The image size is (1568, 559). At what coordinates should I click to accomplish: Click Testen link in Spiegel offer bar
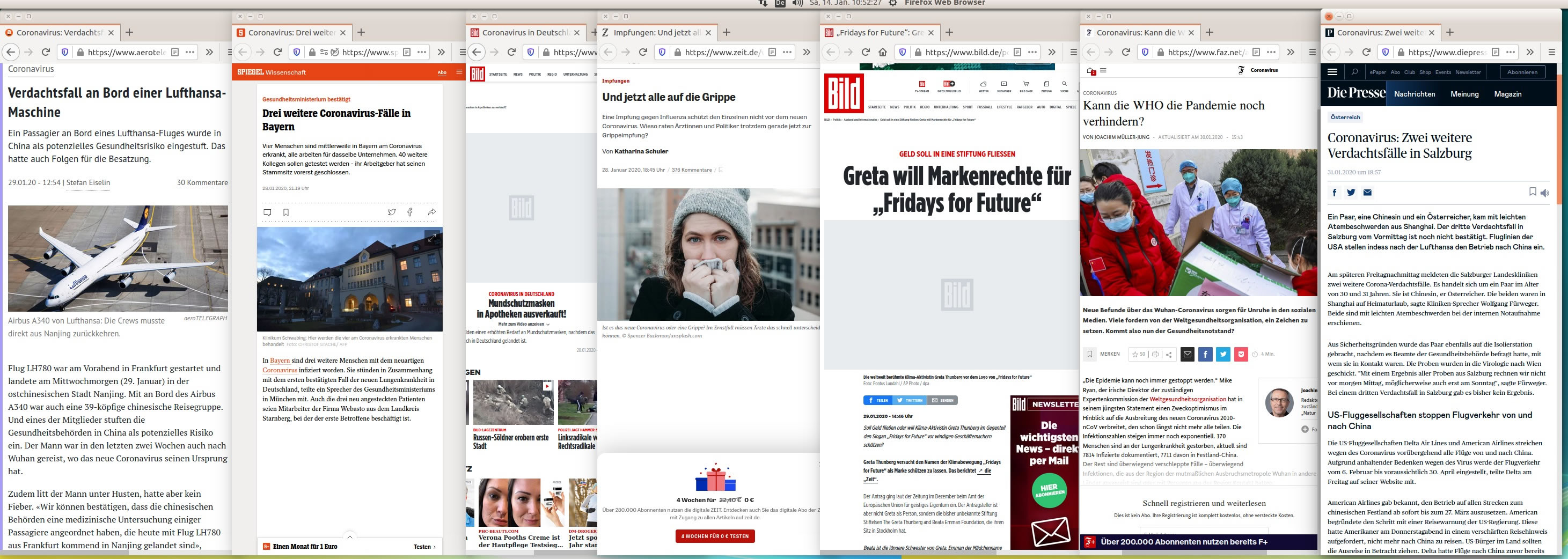point(424,547)
